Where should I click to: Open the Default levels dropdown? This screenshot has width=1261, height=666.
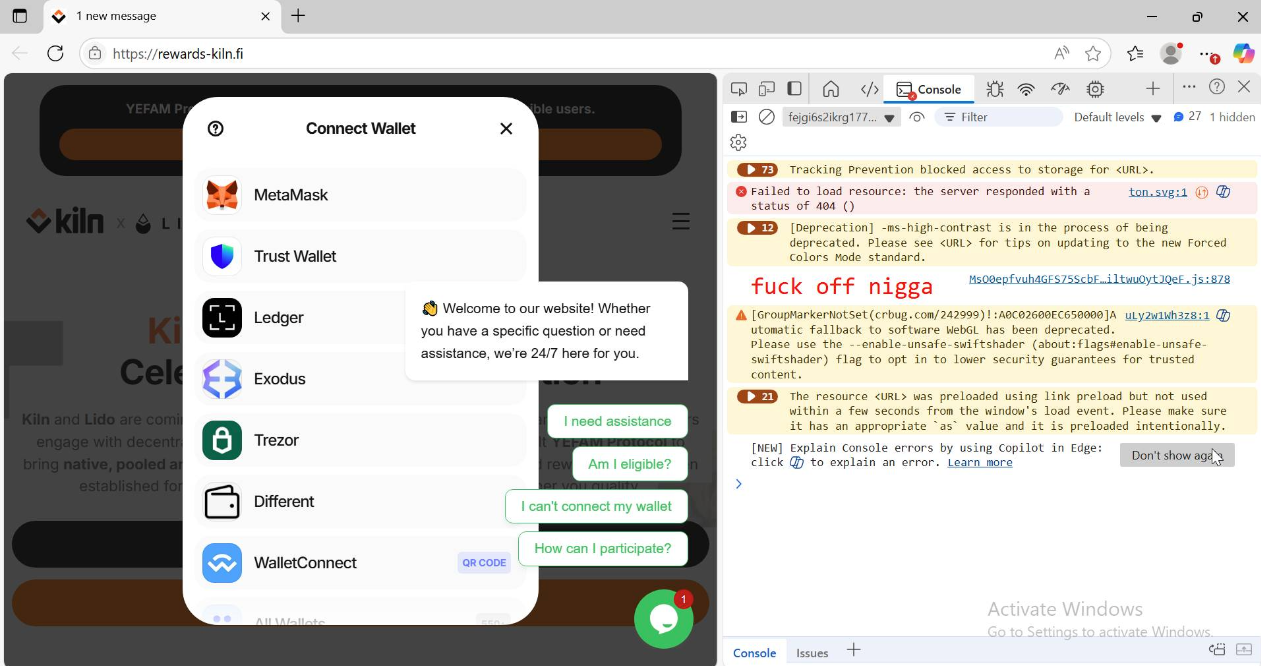(1118, 117)
